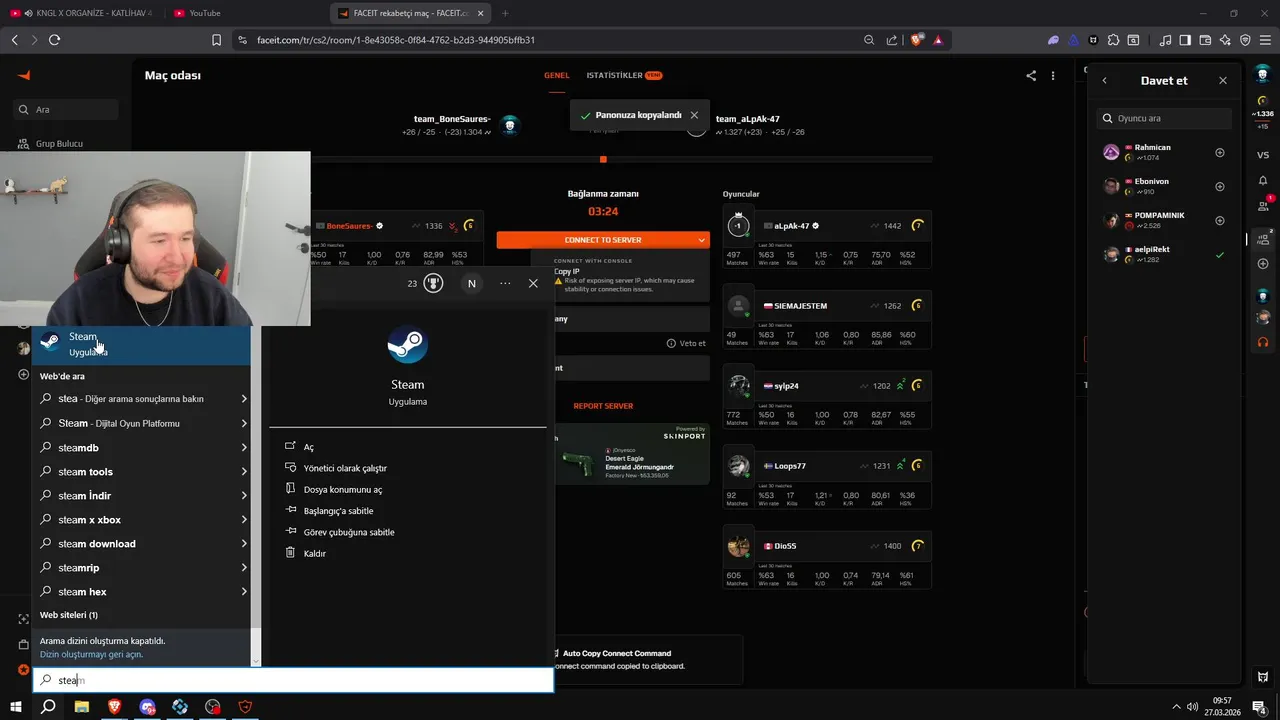Open the Brave browser taskbar icon

[x=114, y=707]
